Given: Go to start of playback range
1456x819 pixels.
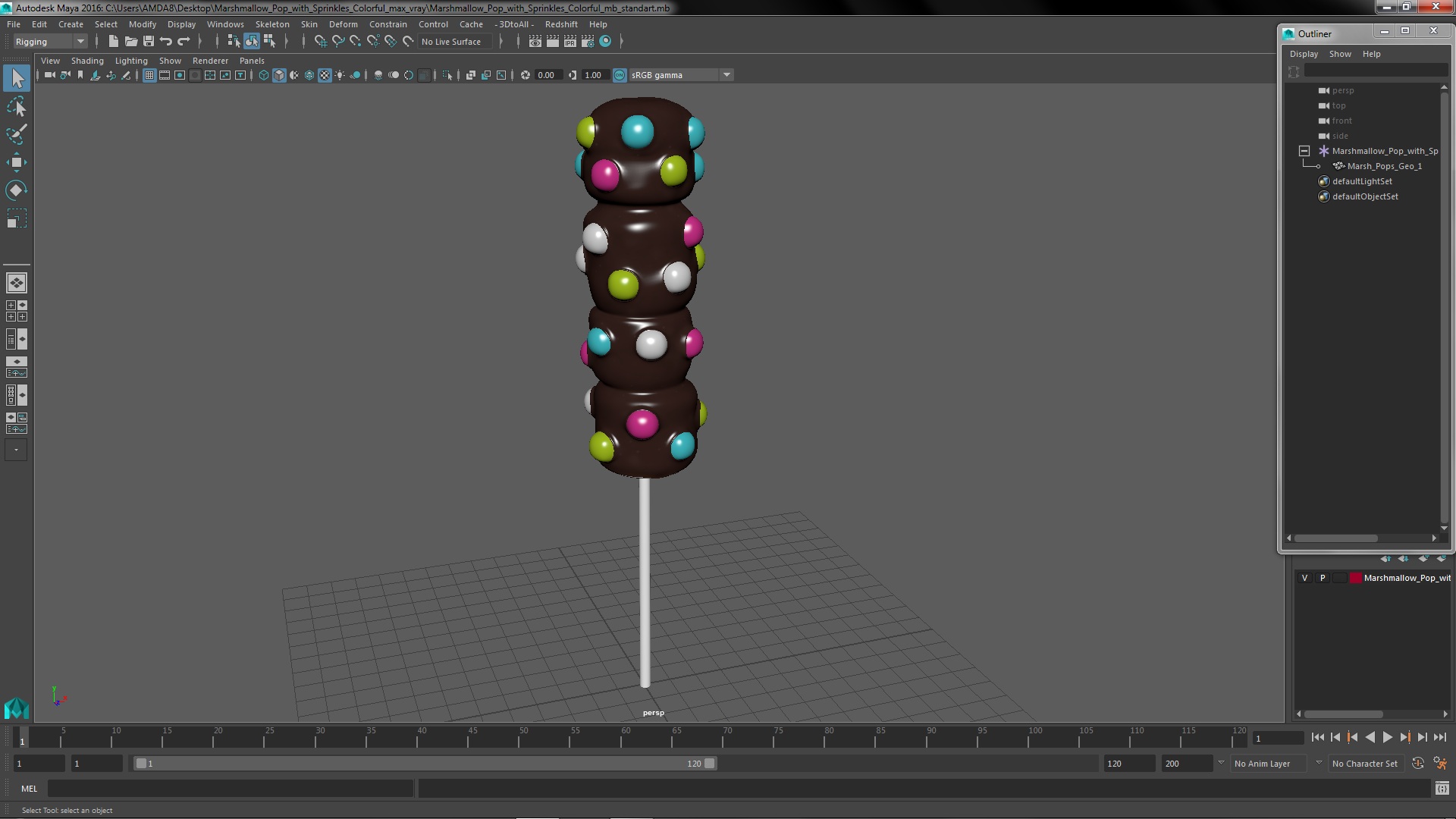Looking at the screenshot, I should coord(1317,737).
